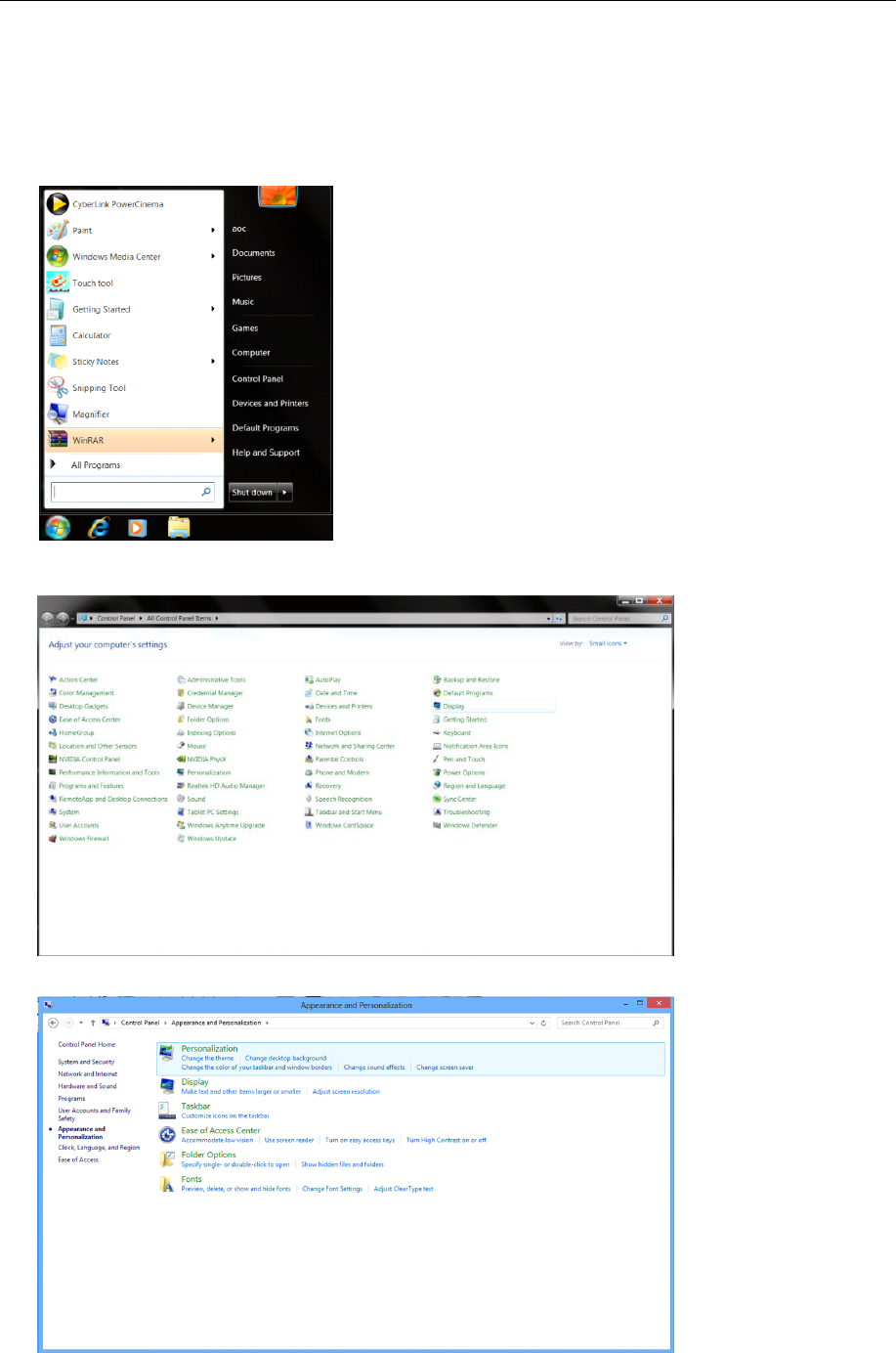The height and width of the screenshot is (1353, 896).
Task: Open Realtek HD Audio Manager item
Action: click(x=226, y=786)
